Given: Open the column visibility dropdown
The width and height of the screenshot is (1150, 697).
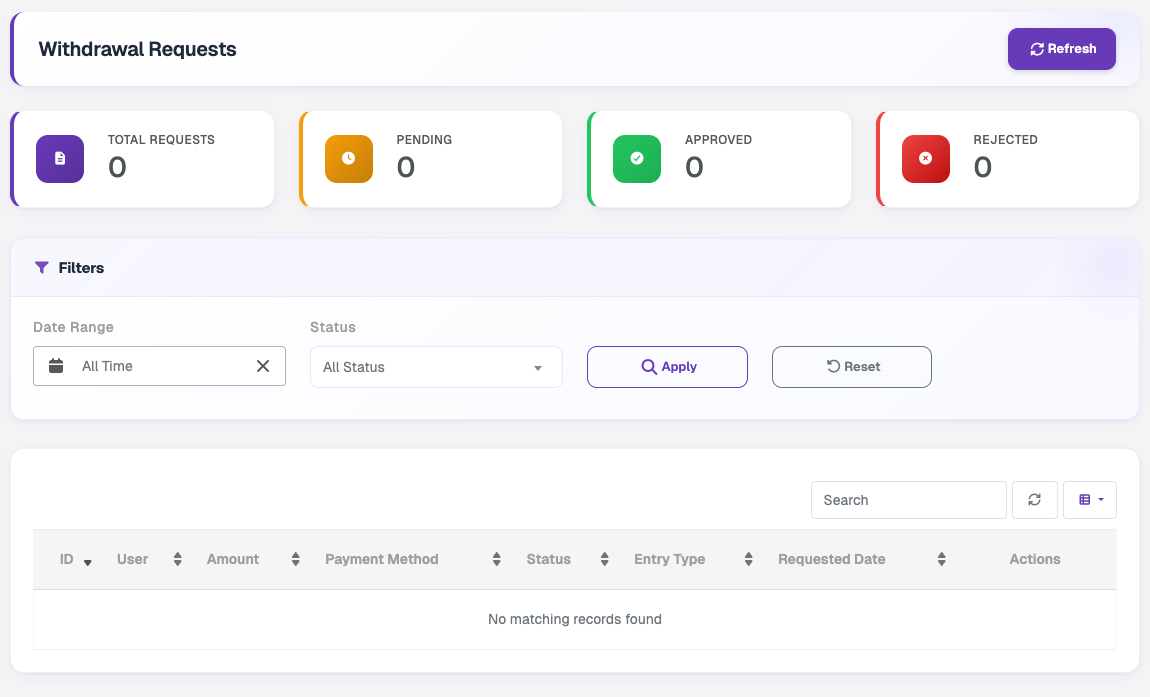Looking at the screenshot, I should coord(1090,500).
